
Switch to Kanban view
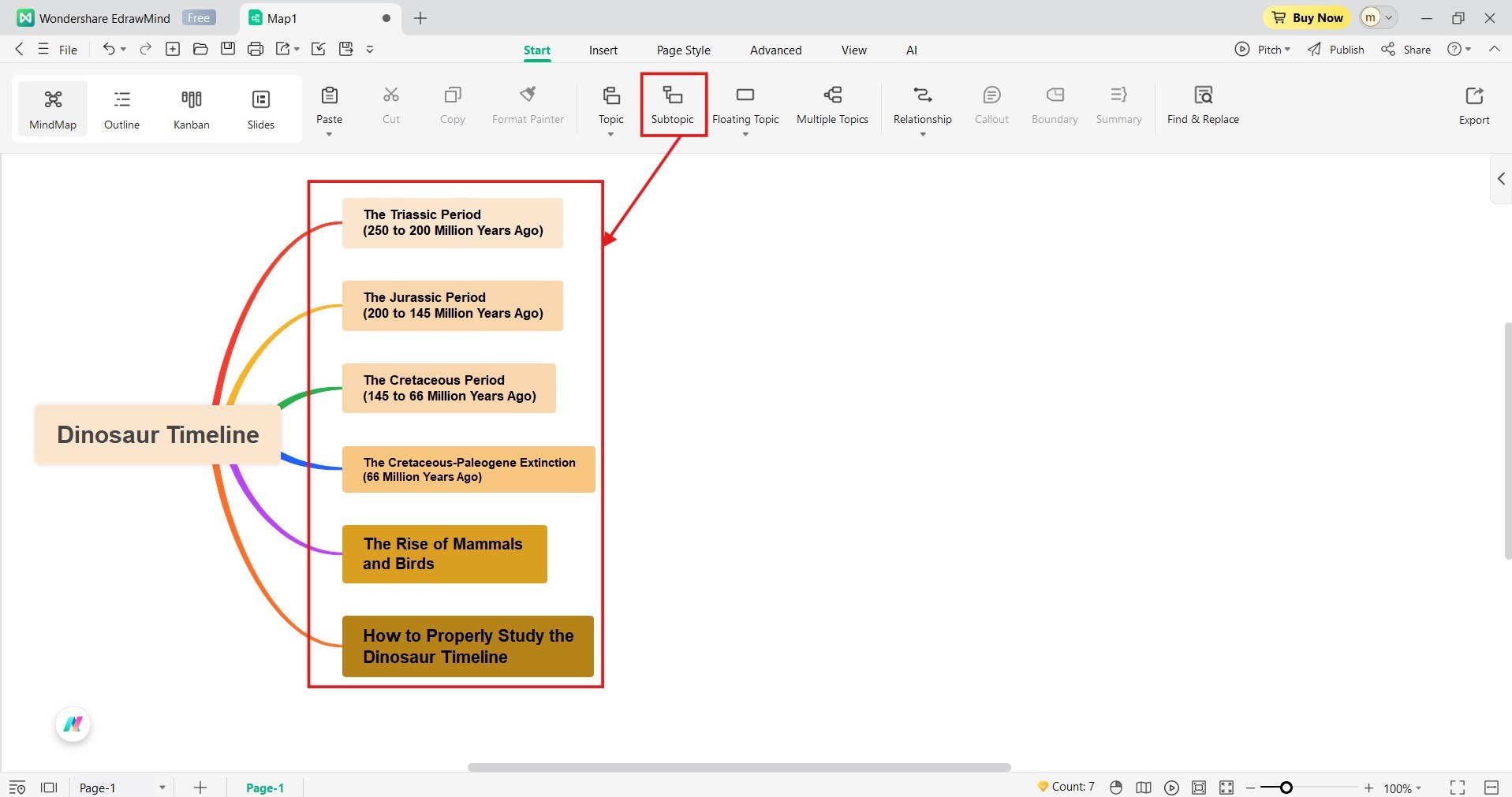(190, 108)
